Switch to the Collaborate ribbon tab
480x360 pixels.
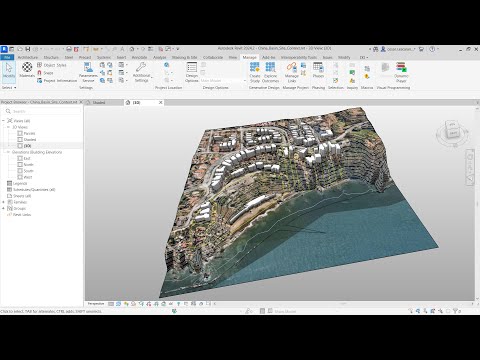pos(213,57)
